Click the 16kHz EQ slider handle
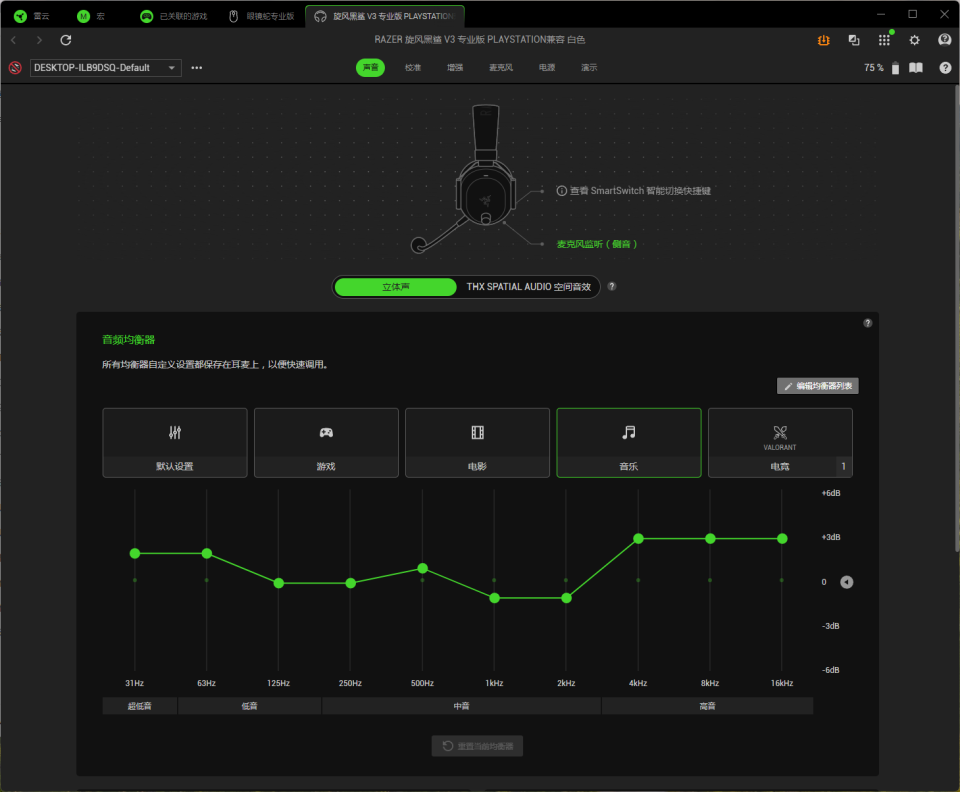The height and width of the screenshot is (792, 960). pyautogui.click(x=782, y=539)
